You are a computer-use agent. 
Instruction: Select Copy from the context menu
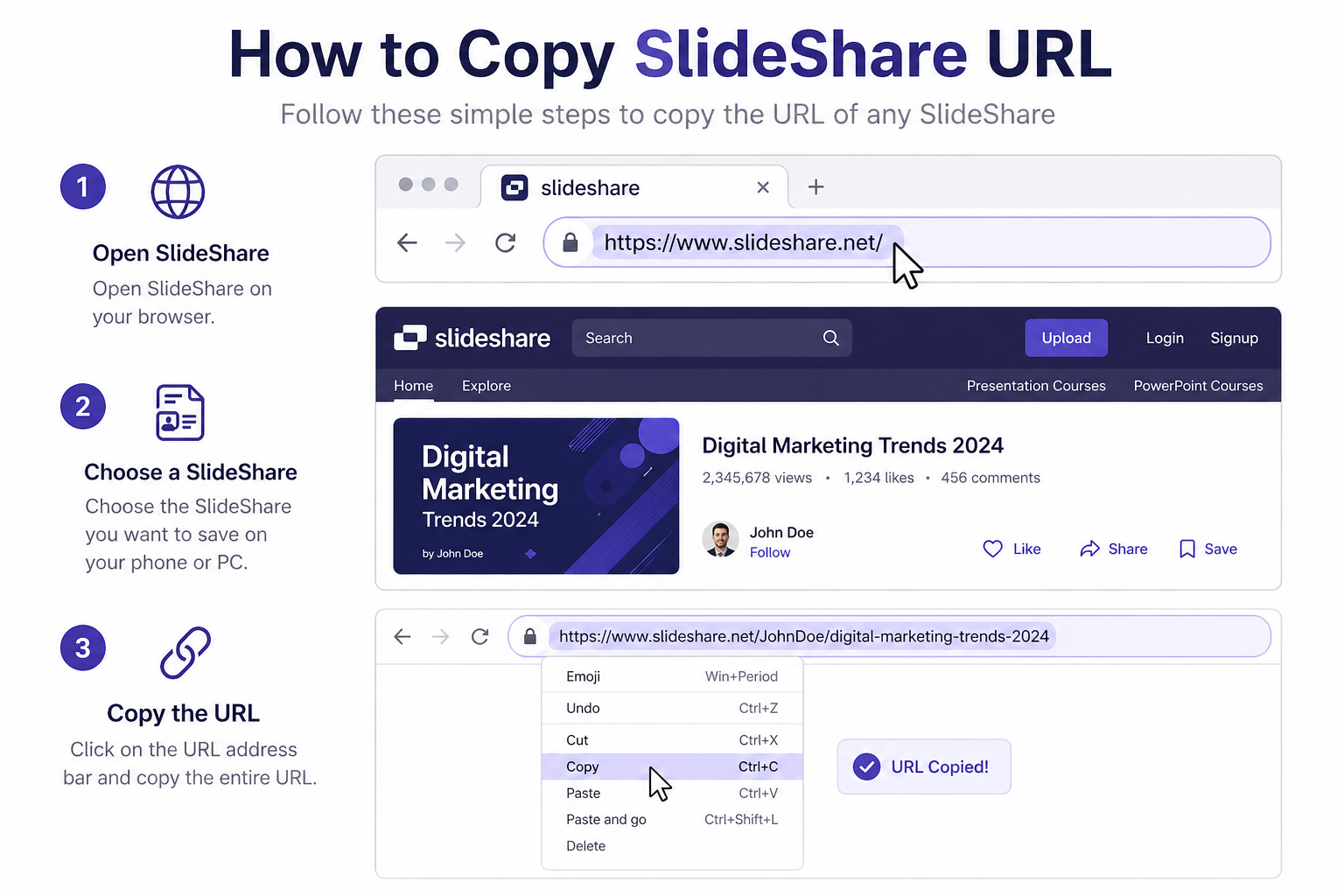tap(612, 766)
